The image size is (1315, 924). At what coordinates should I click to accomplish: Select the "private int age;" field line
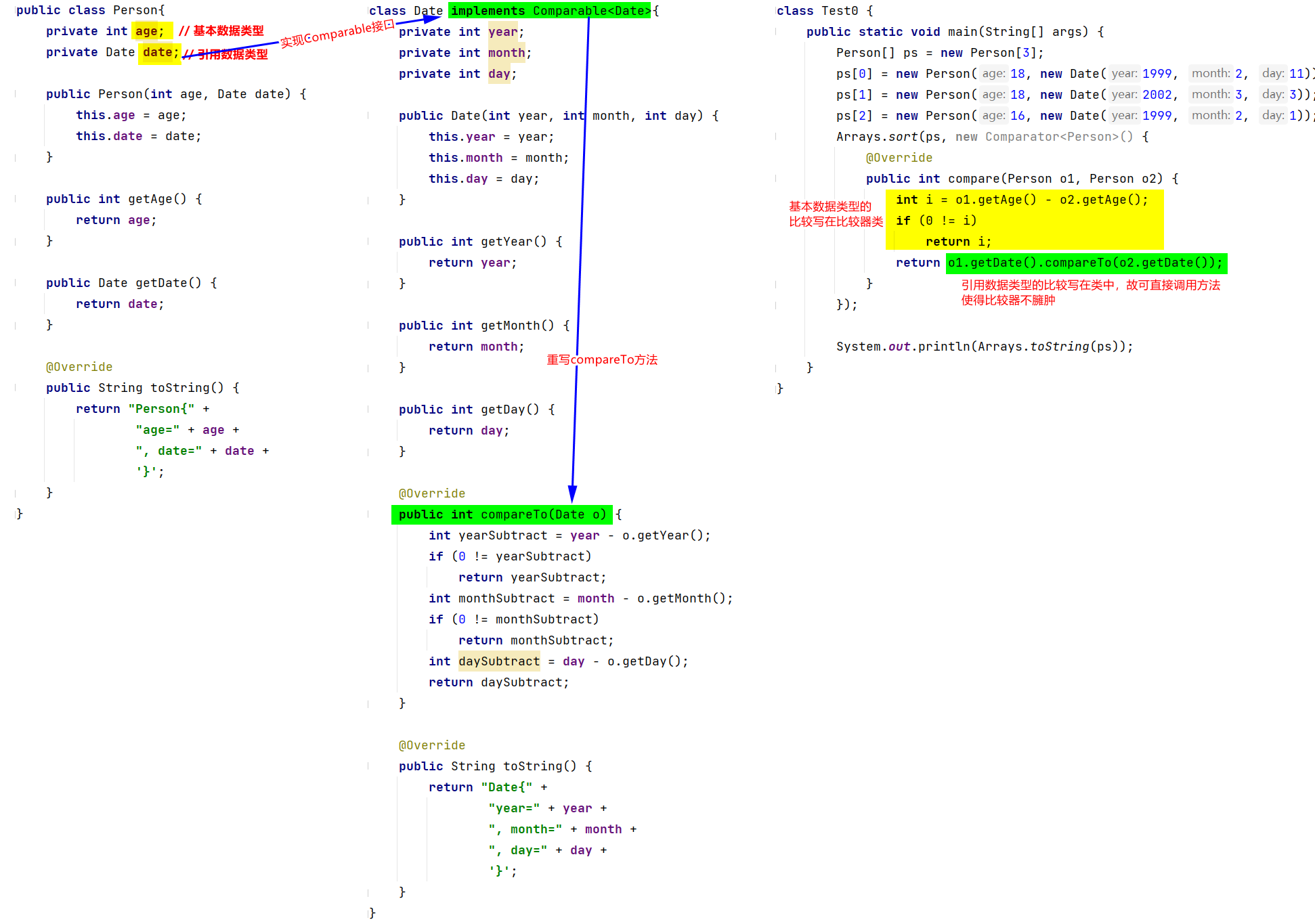pyautogui.click(x=105, y=31)
